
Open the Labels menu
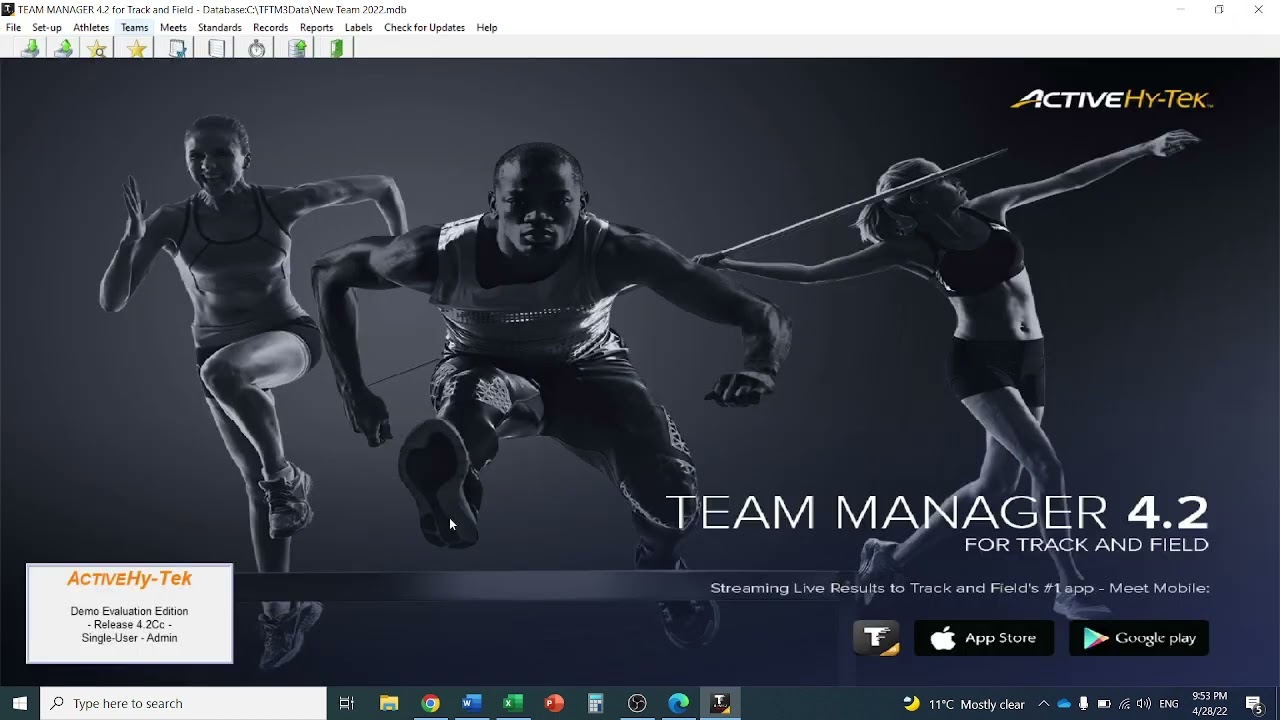coord(358,27)
